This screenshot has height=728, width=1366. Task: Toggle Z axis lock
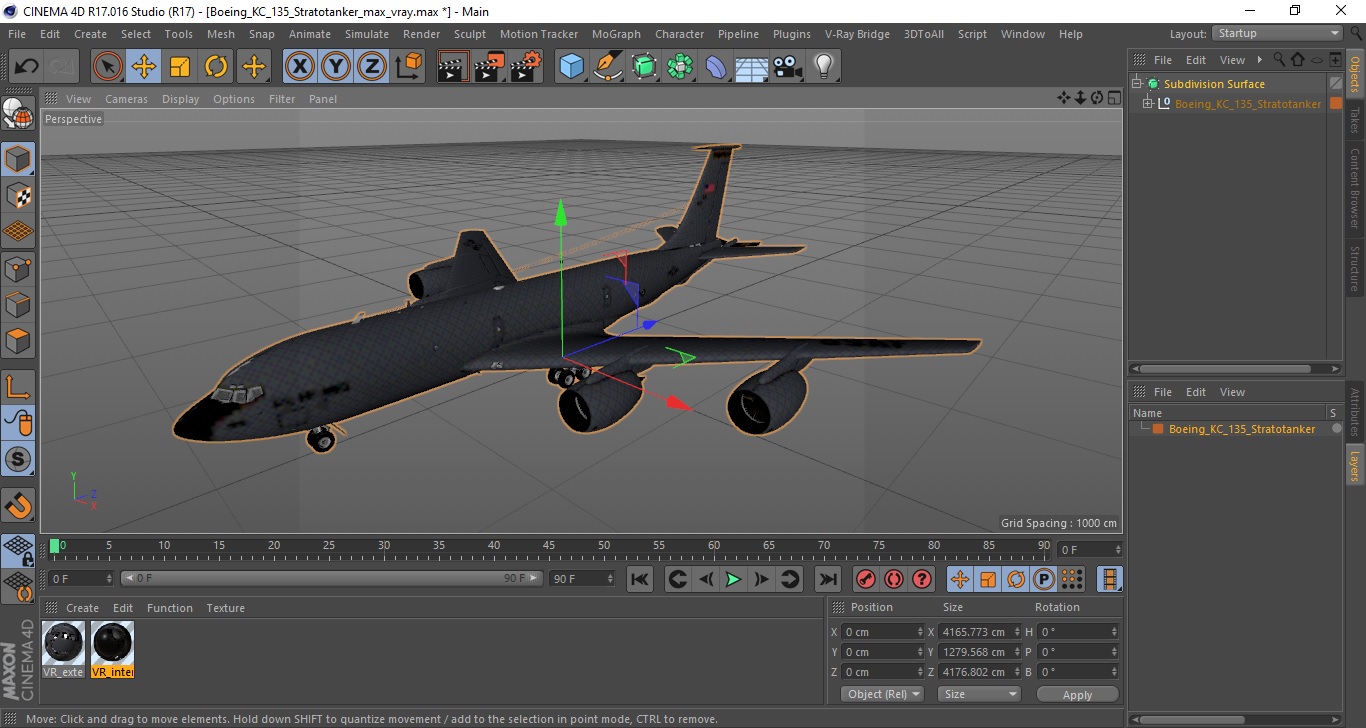pyautogui.click(x=372, y=67)
